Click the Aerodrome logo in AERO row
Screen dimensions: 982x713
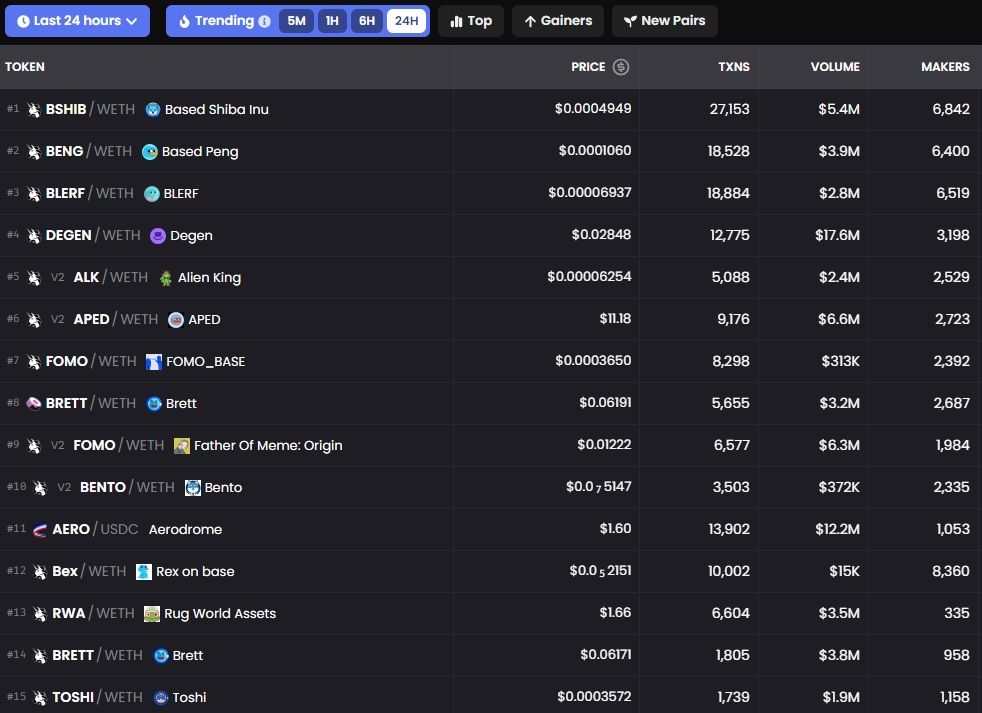click(40, 530)
